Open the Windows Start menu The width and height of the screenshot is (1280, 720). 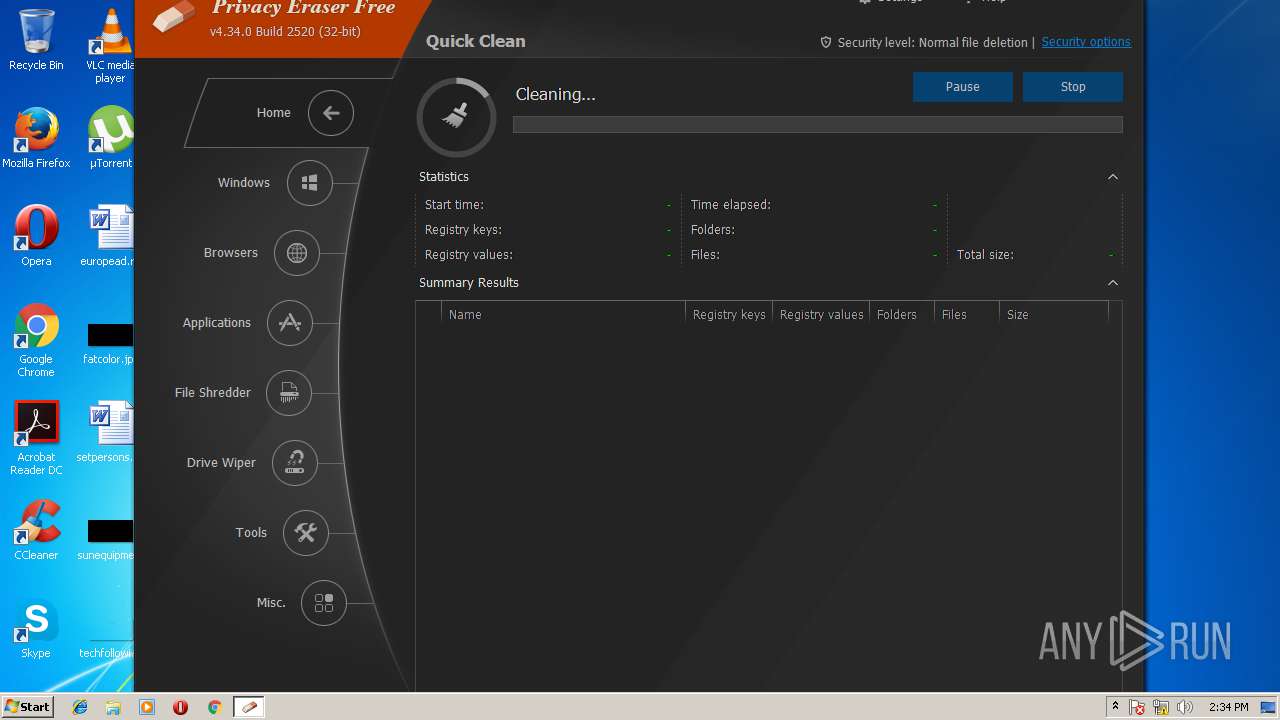[28, 706]
